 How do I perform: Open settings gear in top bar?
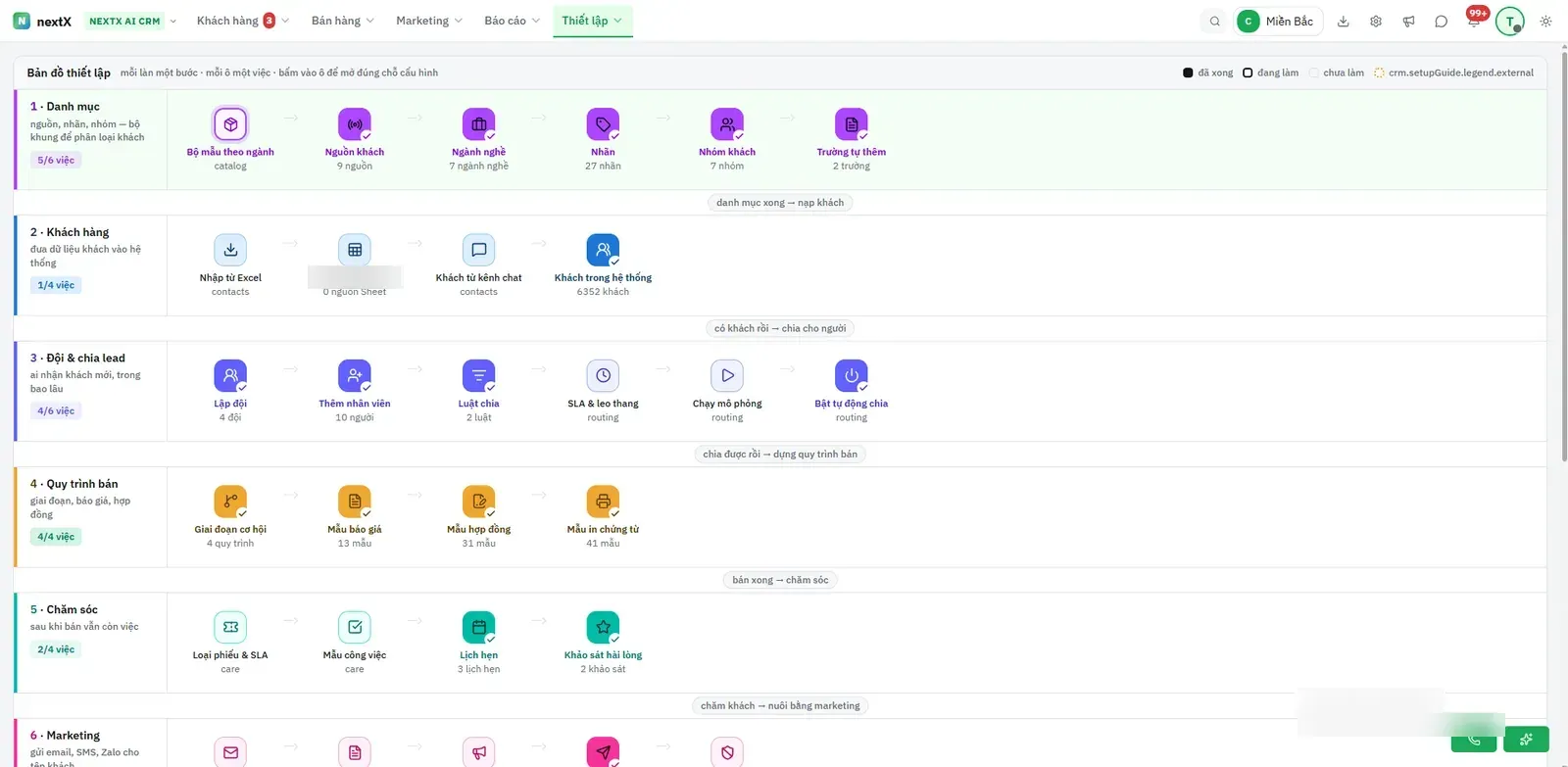pos(1376,22)
